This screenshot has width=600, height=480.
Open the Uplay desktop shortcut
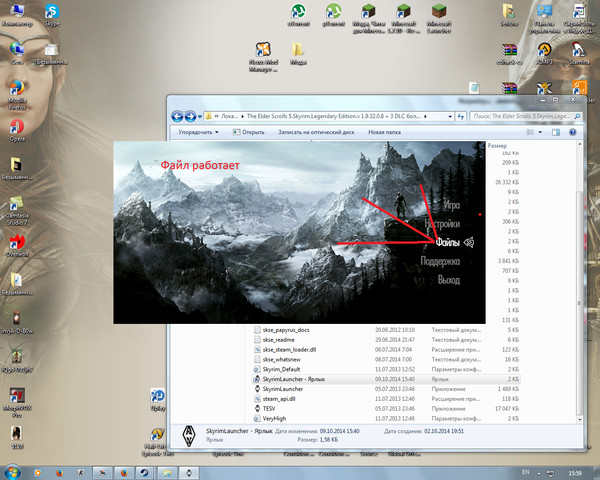click(158, 400)
